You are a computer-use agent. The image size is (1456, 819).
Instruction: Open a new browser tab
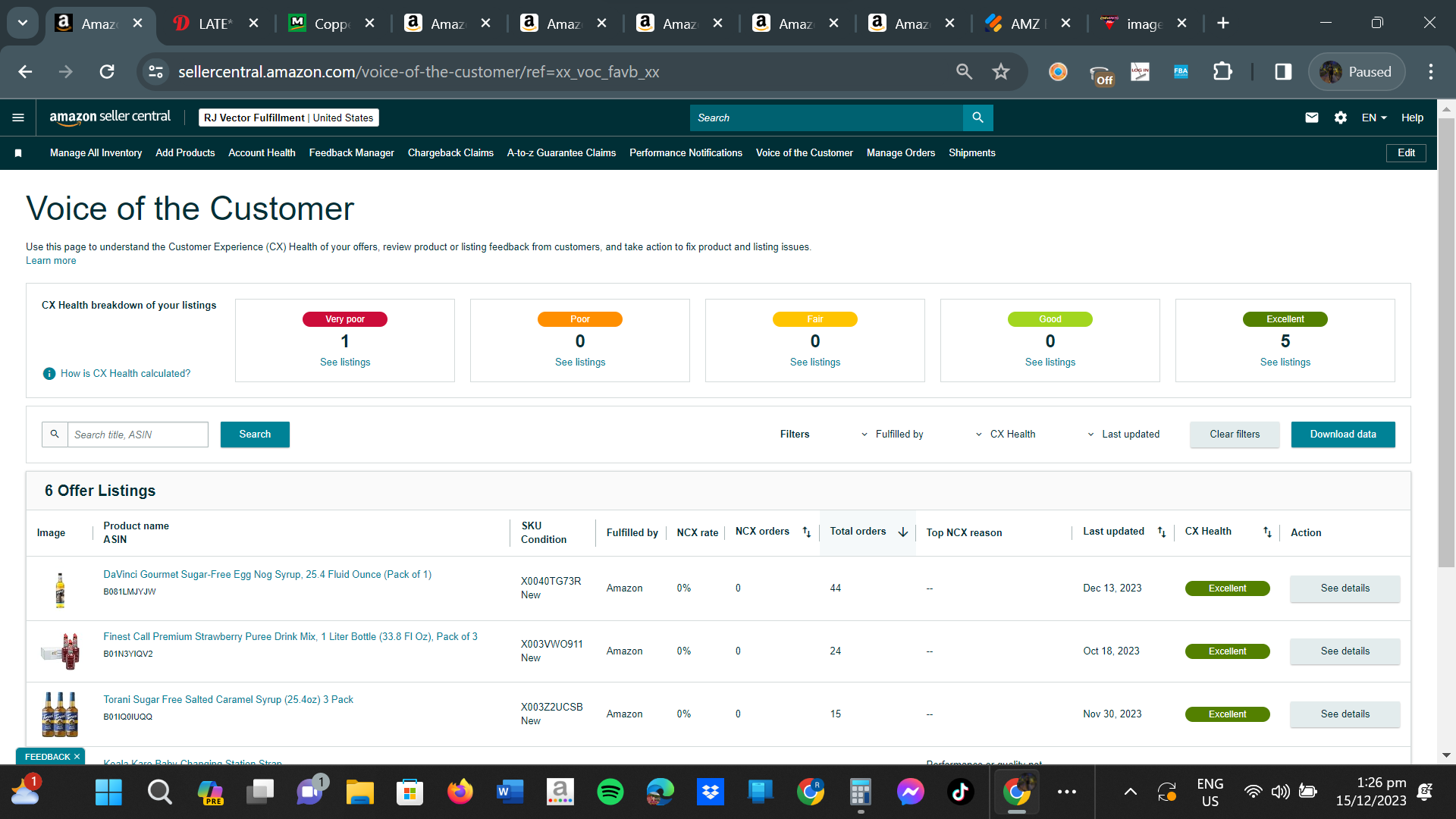(x=1223, y=23)
